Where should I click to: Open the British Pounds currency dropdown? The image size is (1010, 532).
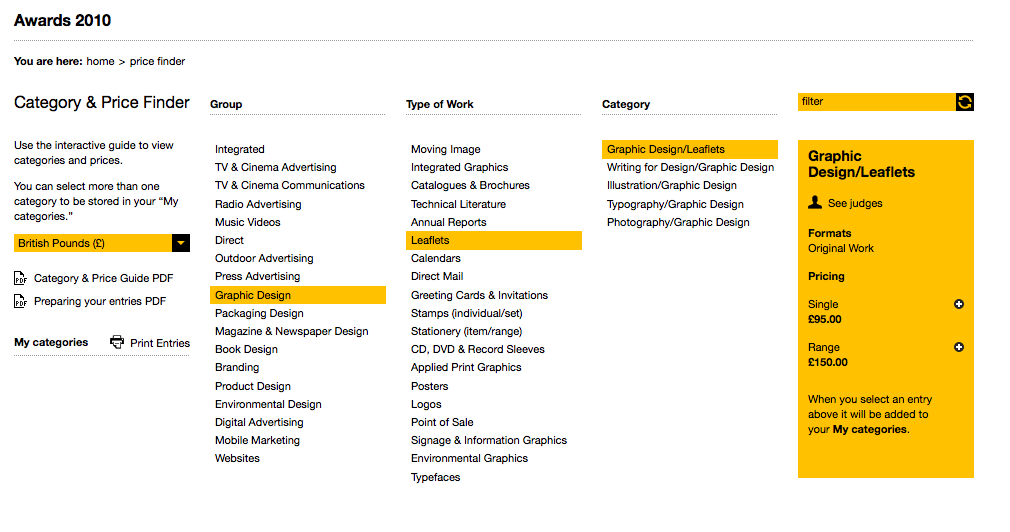coord(180,243)
